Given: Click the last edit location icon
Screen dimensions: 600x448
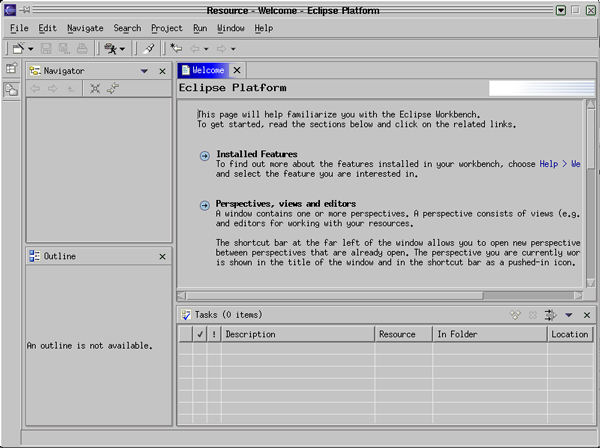Looking at the screenshot, I should [176, 48].
